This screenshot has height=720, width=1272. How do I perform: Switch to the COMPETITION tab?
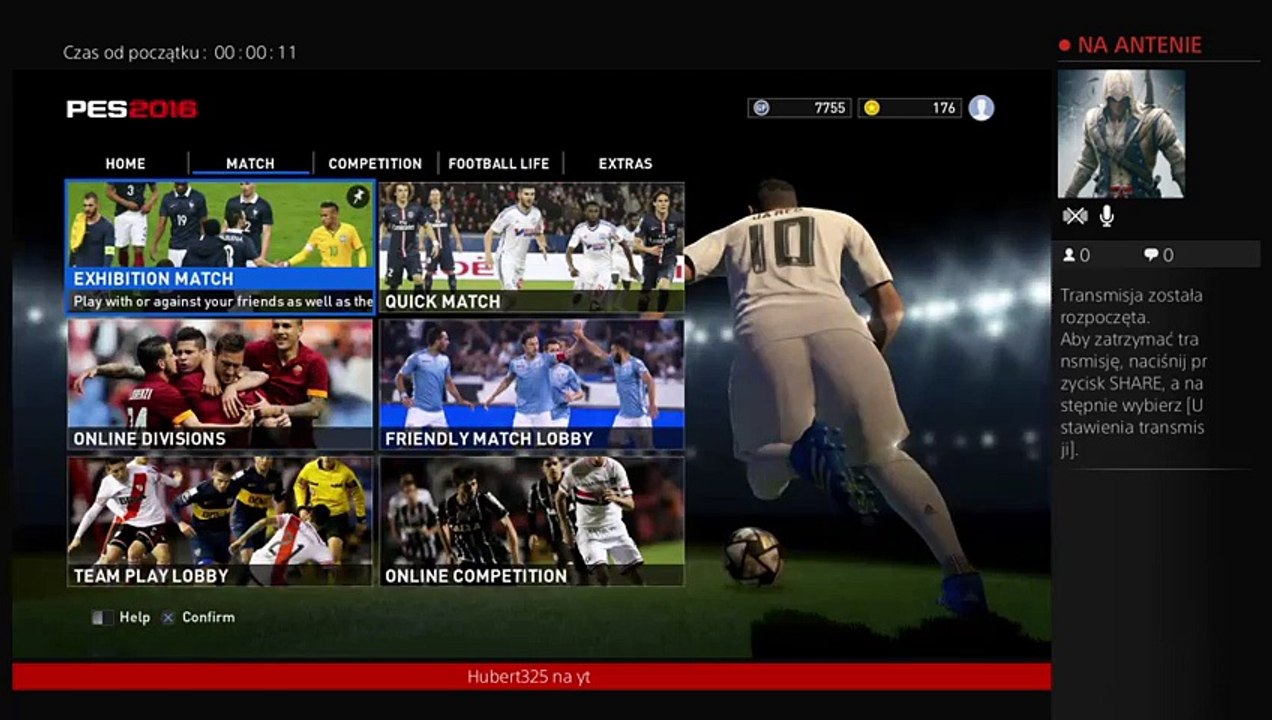tap(375, 164)
